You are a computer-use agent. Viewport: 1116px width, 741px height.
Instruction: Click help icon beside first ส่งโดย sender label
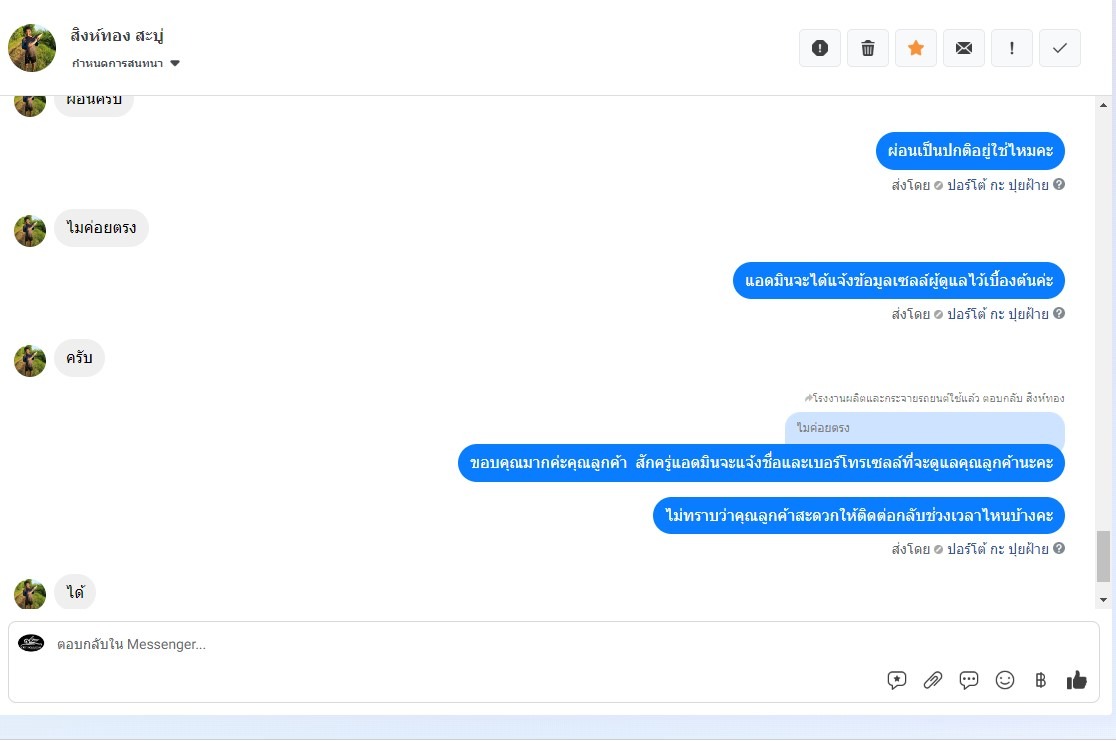(x=1059, y=184)
